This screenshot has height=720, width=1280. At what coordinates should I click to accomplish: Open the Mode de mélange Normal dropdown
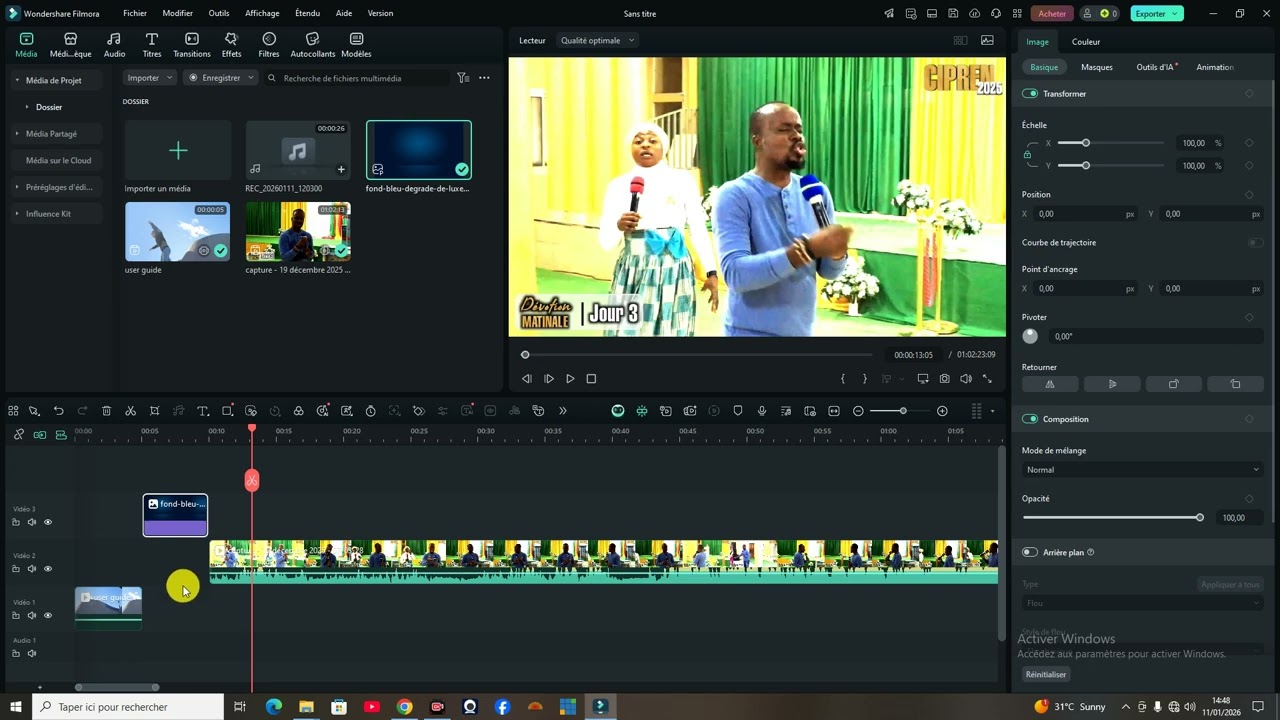(x=1142, y=470)
